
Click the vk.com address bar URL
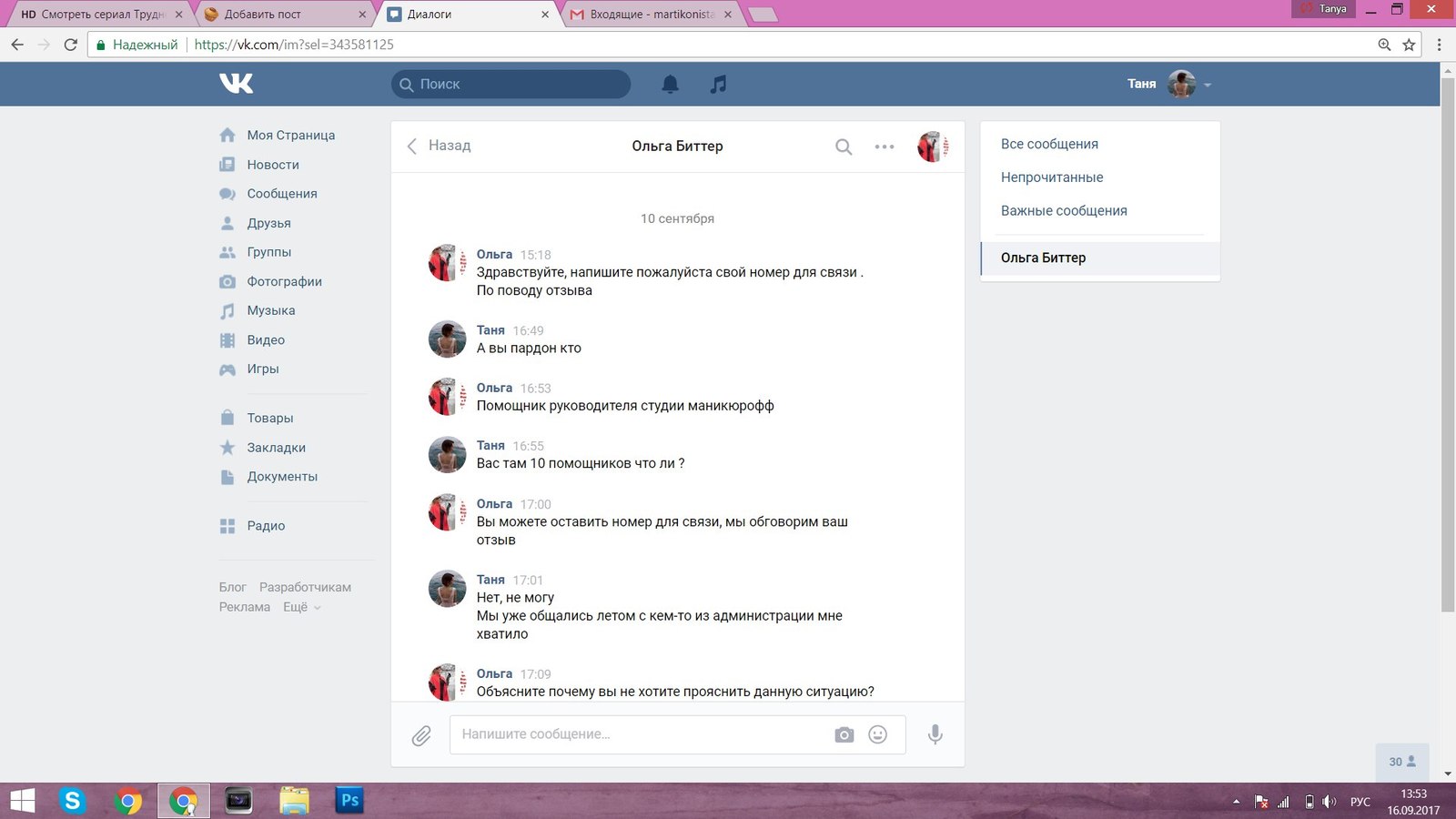(x=294, y=45)
